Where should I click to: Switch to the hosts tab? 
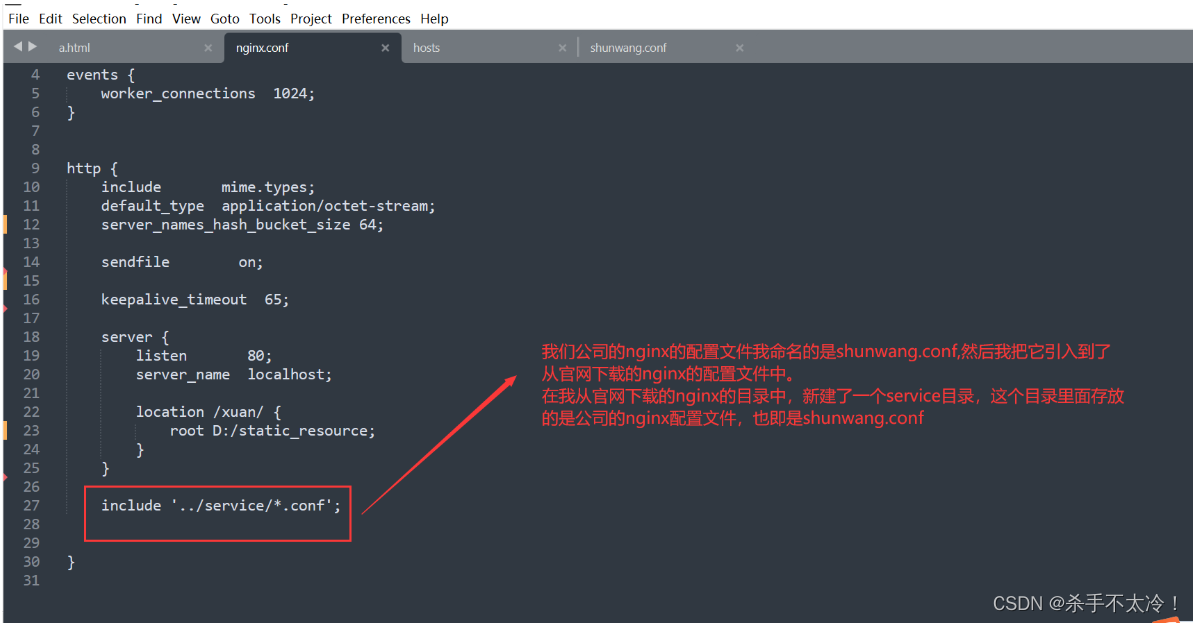coord(426,48)
